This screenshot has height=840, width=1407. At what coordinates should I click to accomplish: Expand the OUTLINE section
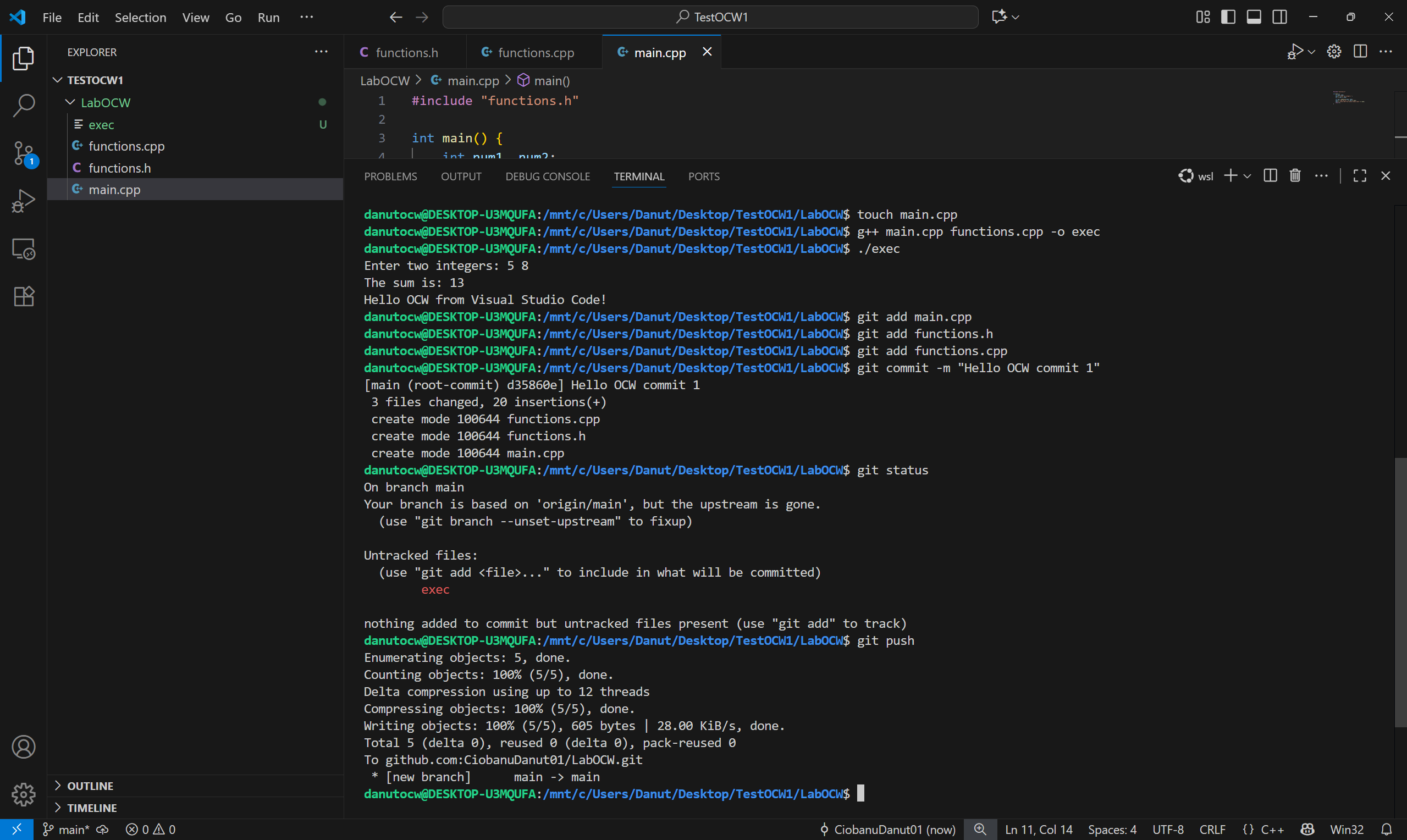click(x=90, y=786)
